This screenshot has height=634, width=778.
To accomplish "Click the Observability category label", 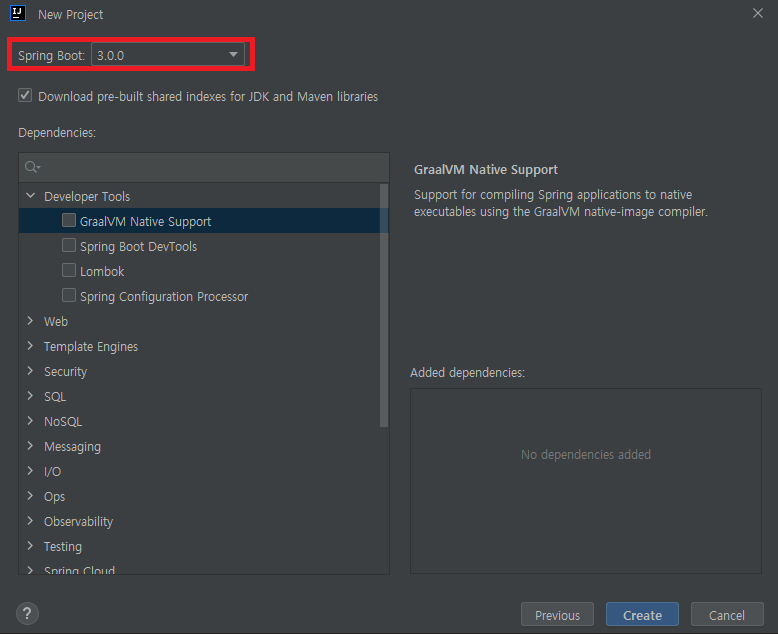I will coord(78,521).
